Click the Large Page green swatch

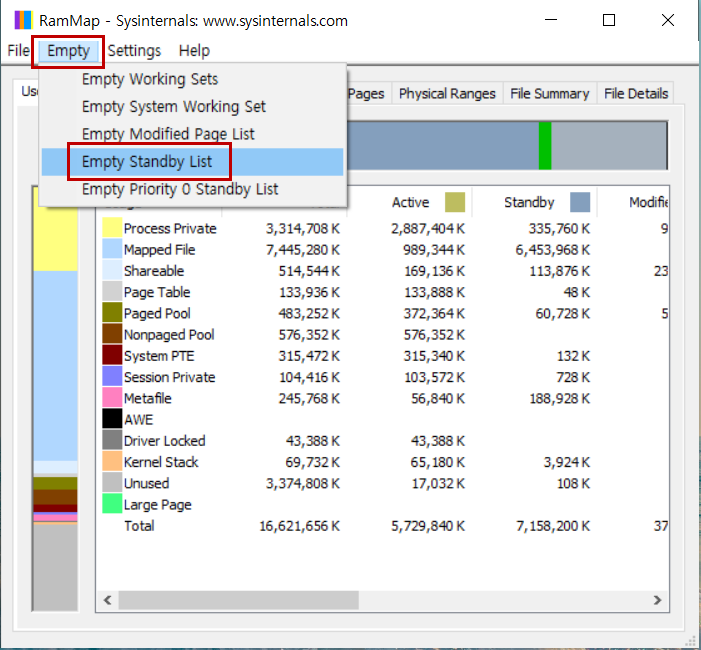click(x=112, y=504)
